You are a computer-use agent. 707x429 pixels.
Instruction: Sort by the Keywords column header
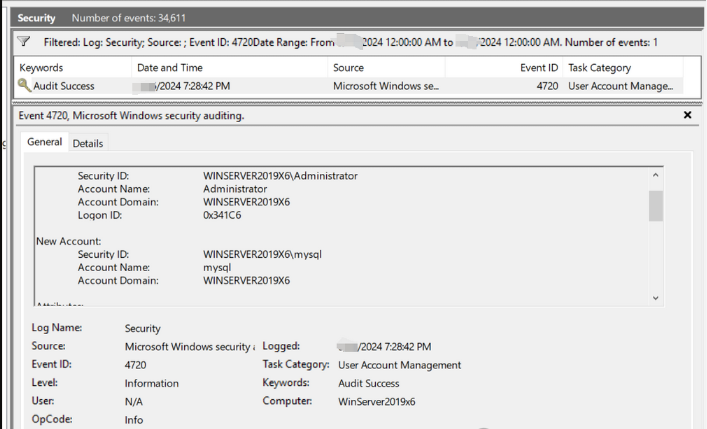(x=73, y=68)
